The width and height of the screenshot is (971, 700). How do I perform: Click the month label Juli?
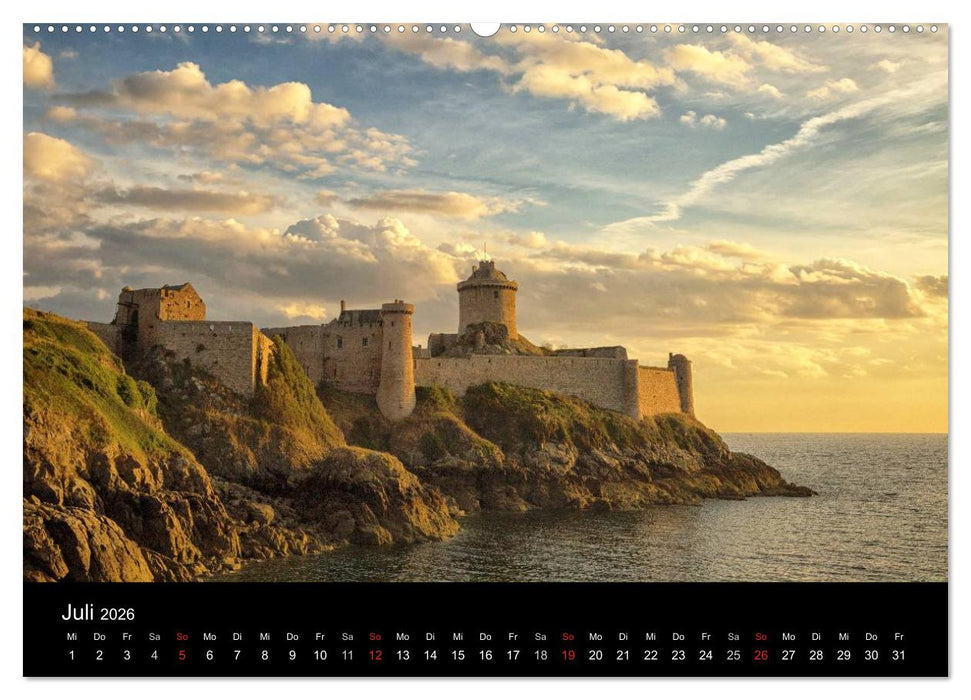[80, 615]
